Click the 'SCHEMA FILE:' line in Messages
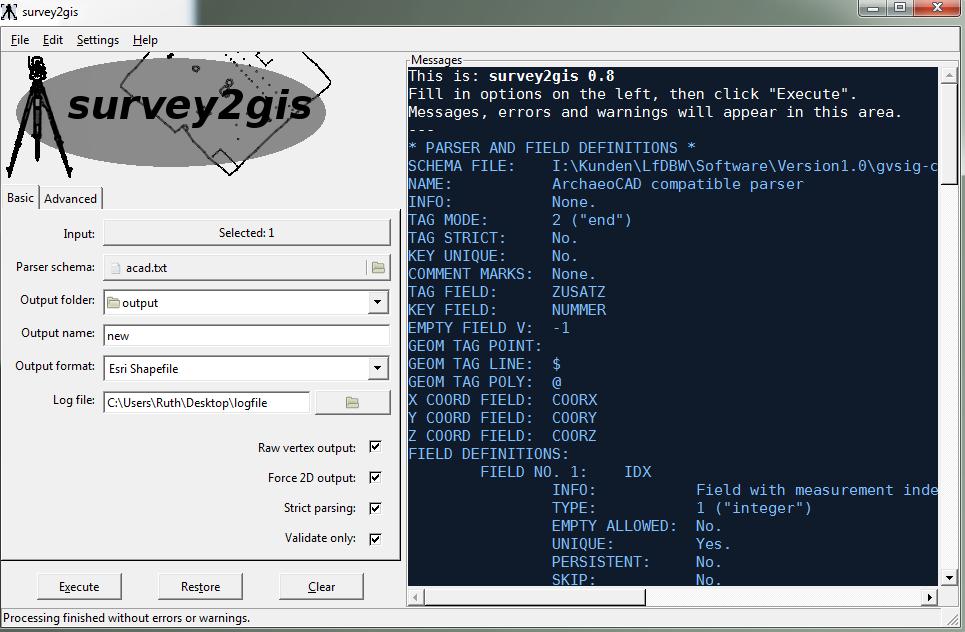 point(672,166)
